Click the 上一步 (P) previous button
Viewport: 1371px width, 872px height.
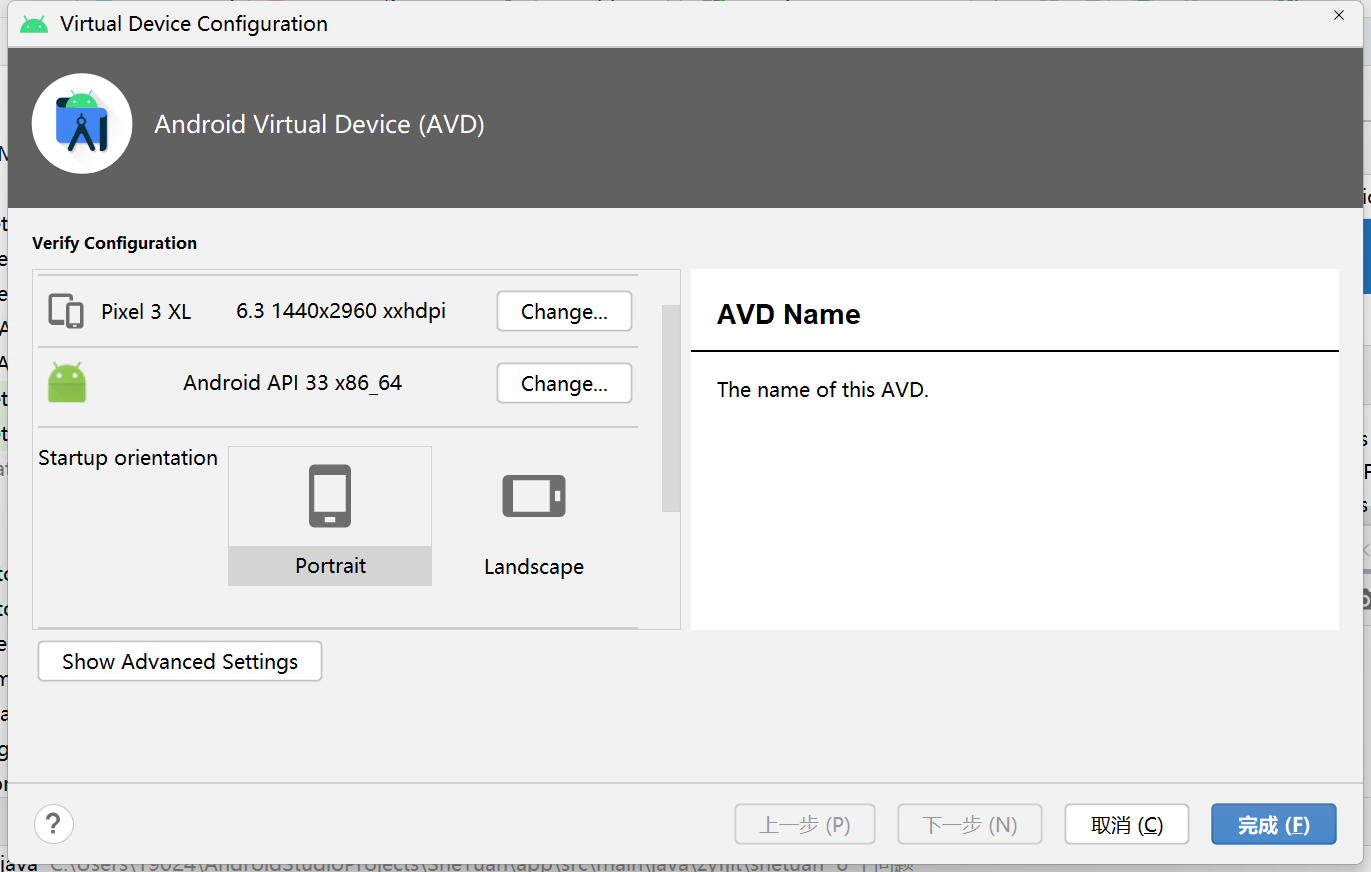805,825
